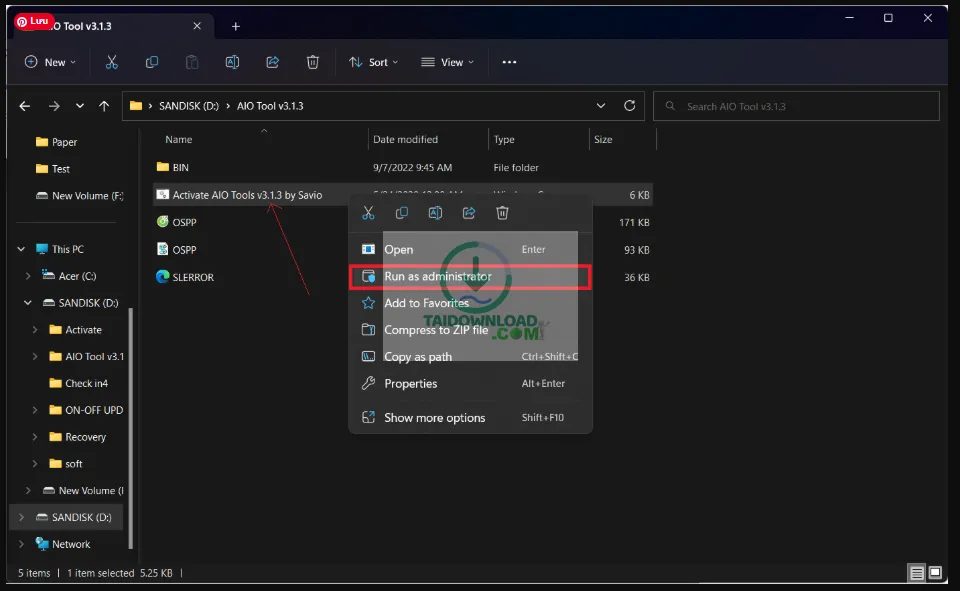Click the Share icon in the toolbar

pos(272,62)
